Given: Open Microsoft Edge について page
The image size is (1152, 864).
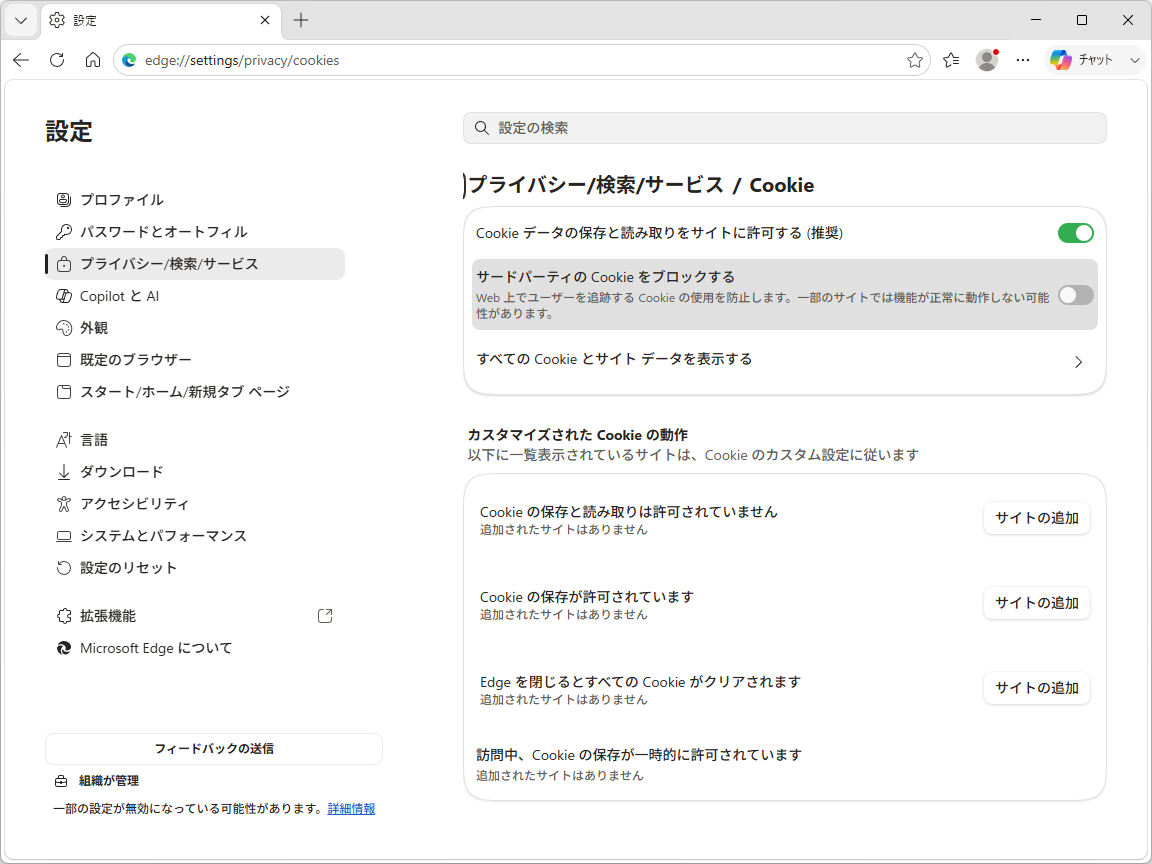Looking at the screenshot, I should click(x=195, y=648).
